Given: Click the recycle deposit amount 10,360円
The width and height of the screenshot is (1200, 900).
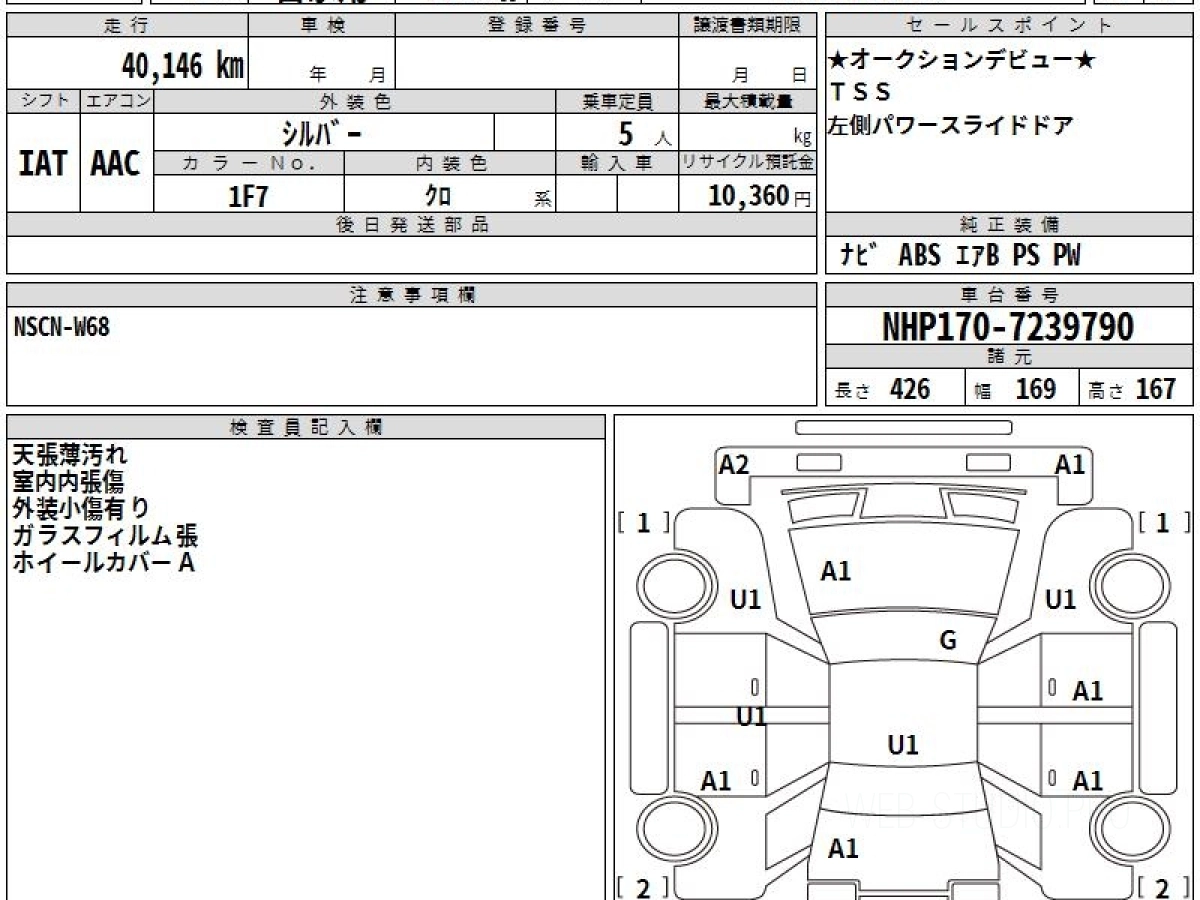Looking at the screenshot, I should pos(760,196).
